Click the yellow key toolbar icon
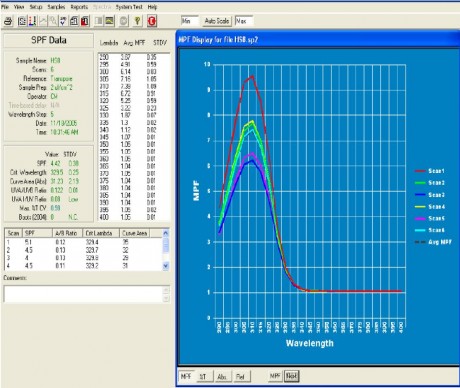The image size is (460, 388). pyautogui.click(x=137, y=21)
